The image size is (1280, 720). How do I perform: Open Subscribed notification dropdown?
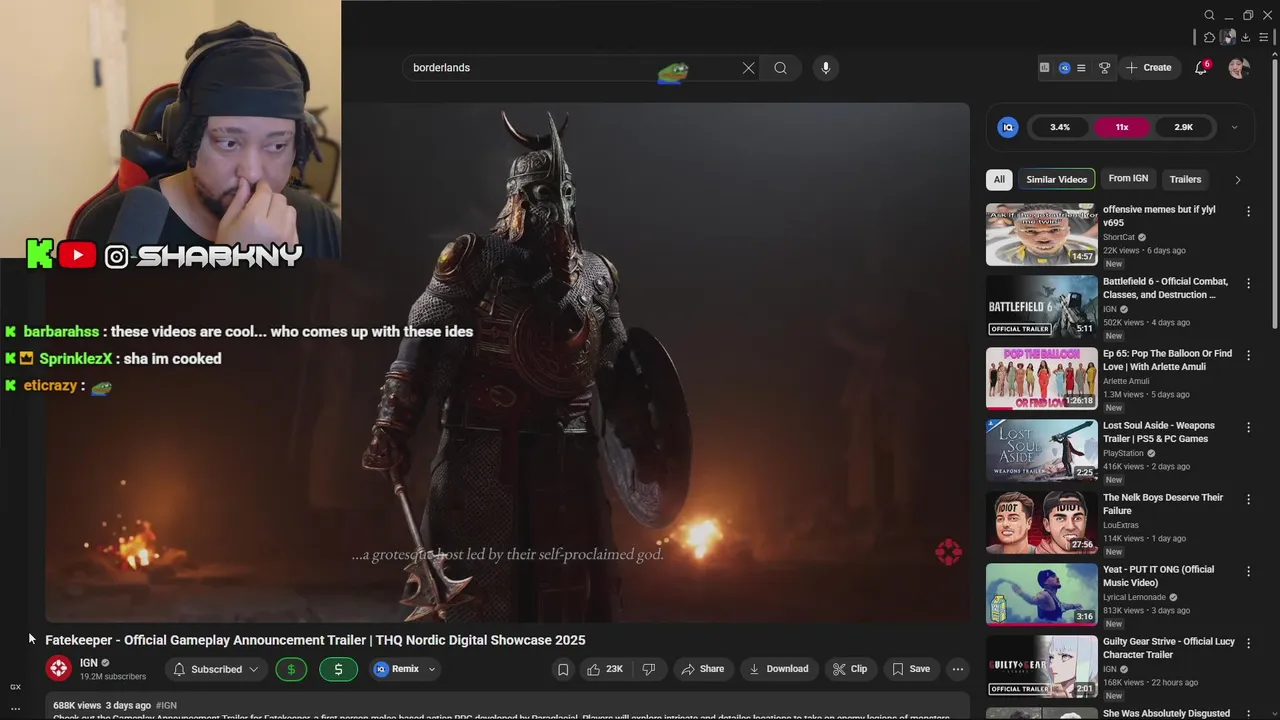coord(216,669)
